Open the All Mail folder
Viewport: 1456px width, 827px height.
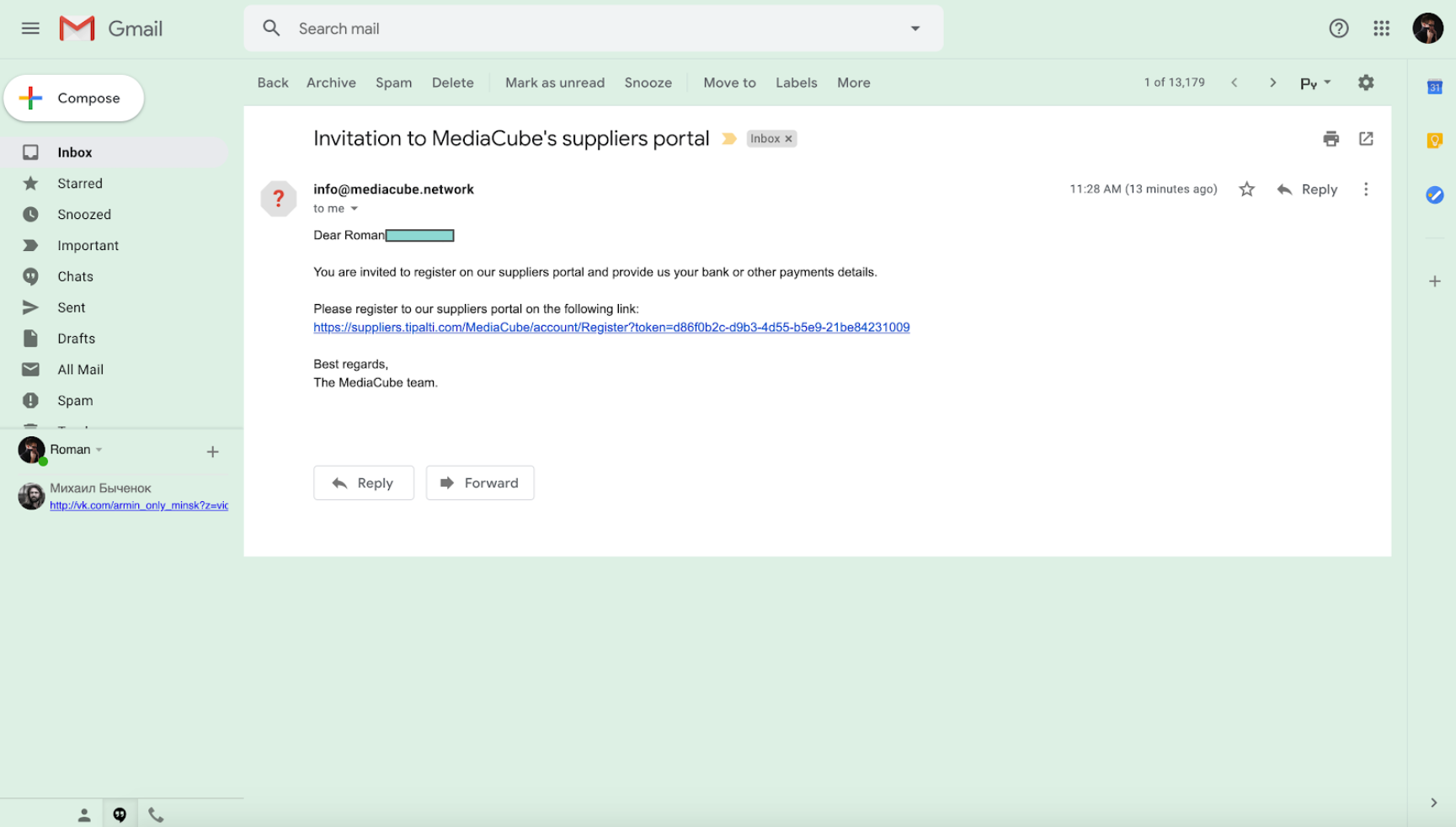tap(115, 370)
